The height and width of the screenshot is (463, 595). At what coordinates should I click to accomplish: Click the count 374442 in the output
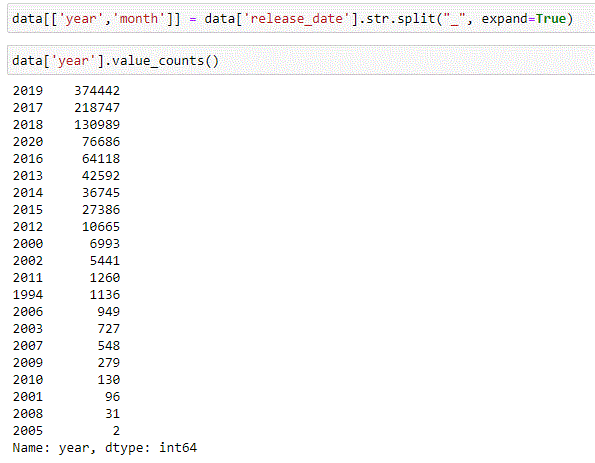pos(97,91)
